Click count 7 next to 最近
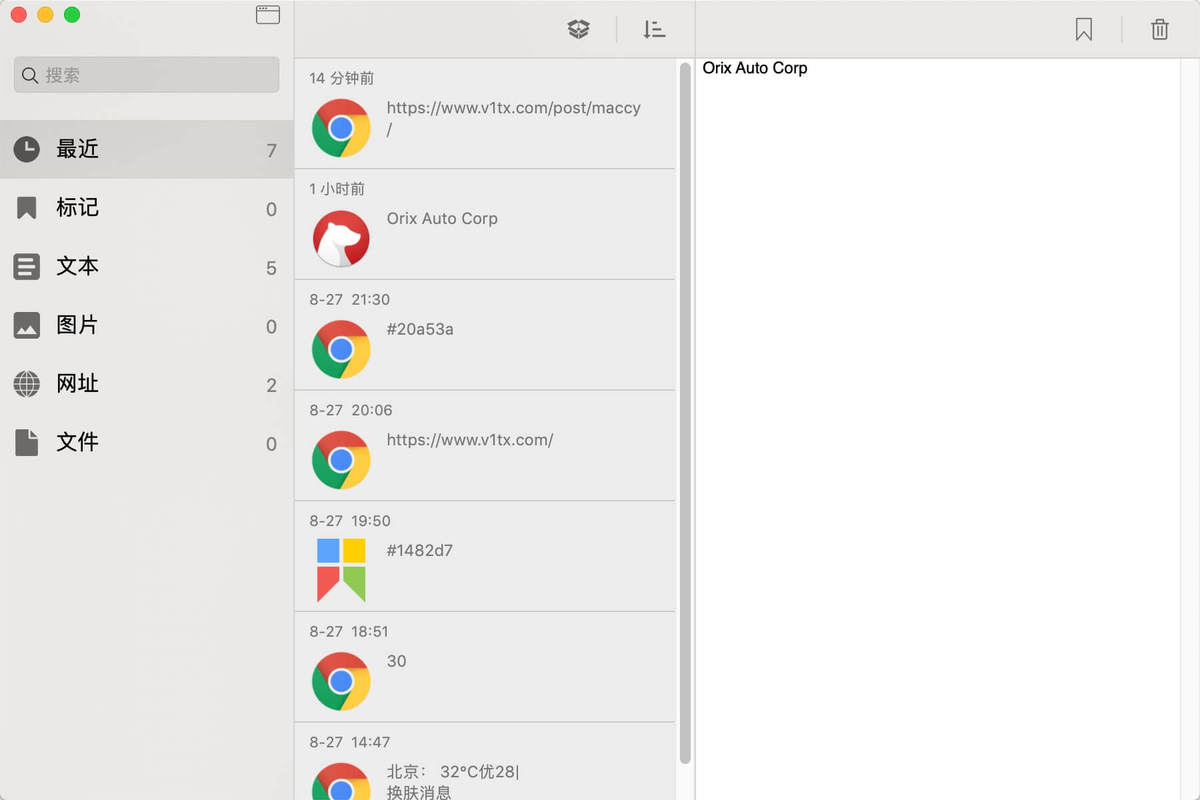This screenshot has height=800, width=1200. point(271,151)
